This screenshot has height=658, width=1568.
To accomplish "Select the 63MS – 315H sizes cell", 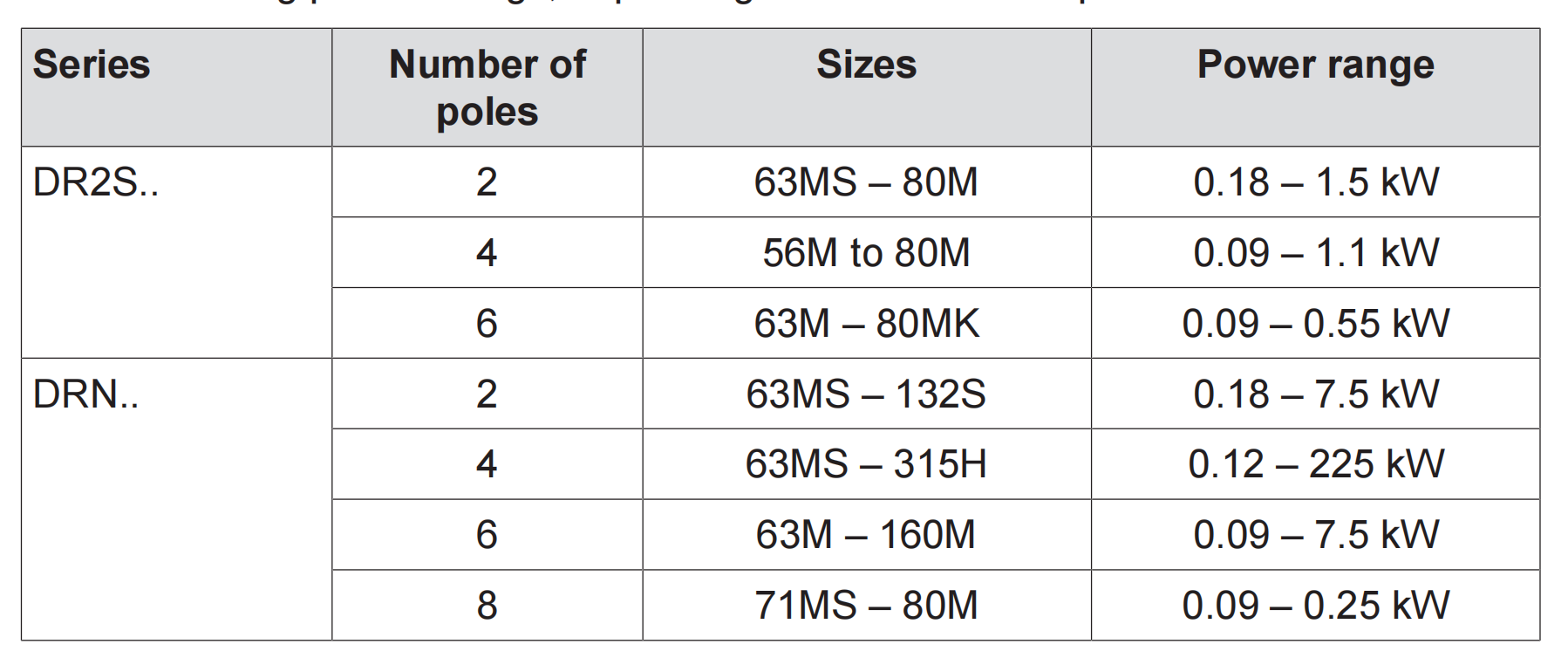I will 866,464.
